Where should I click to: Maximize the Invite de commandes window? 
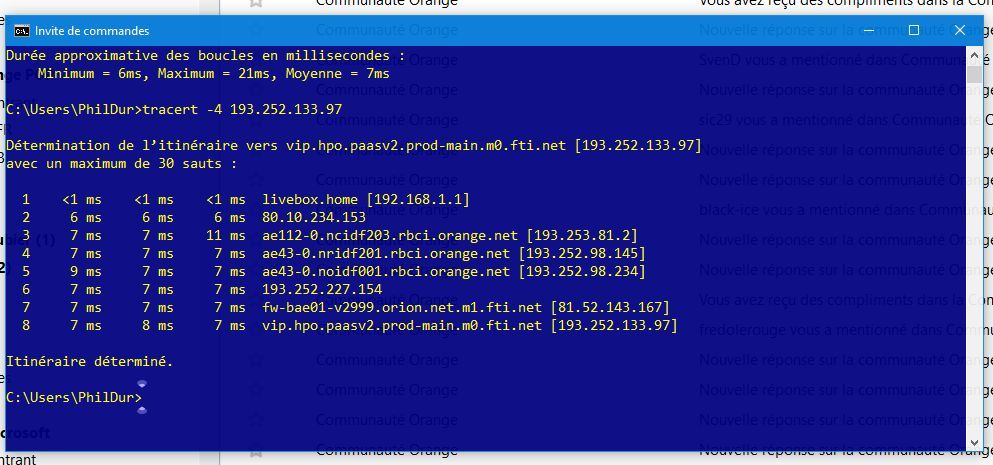pyautogui.click(x=912, y=31)
